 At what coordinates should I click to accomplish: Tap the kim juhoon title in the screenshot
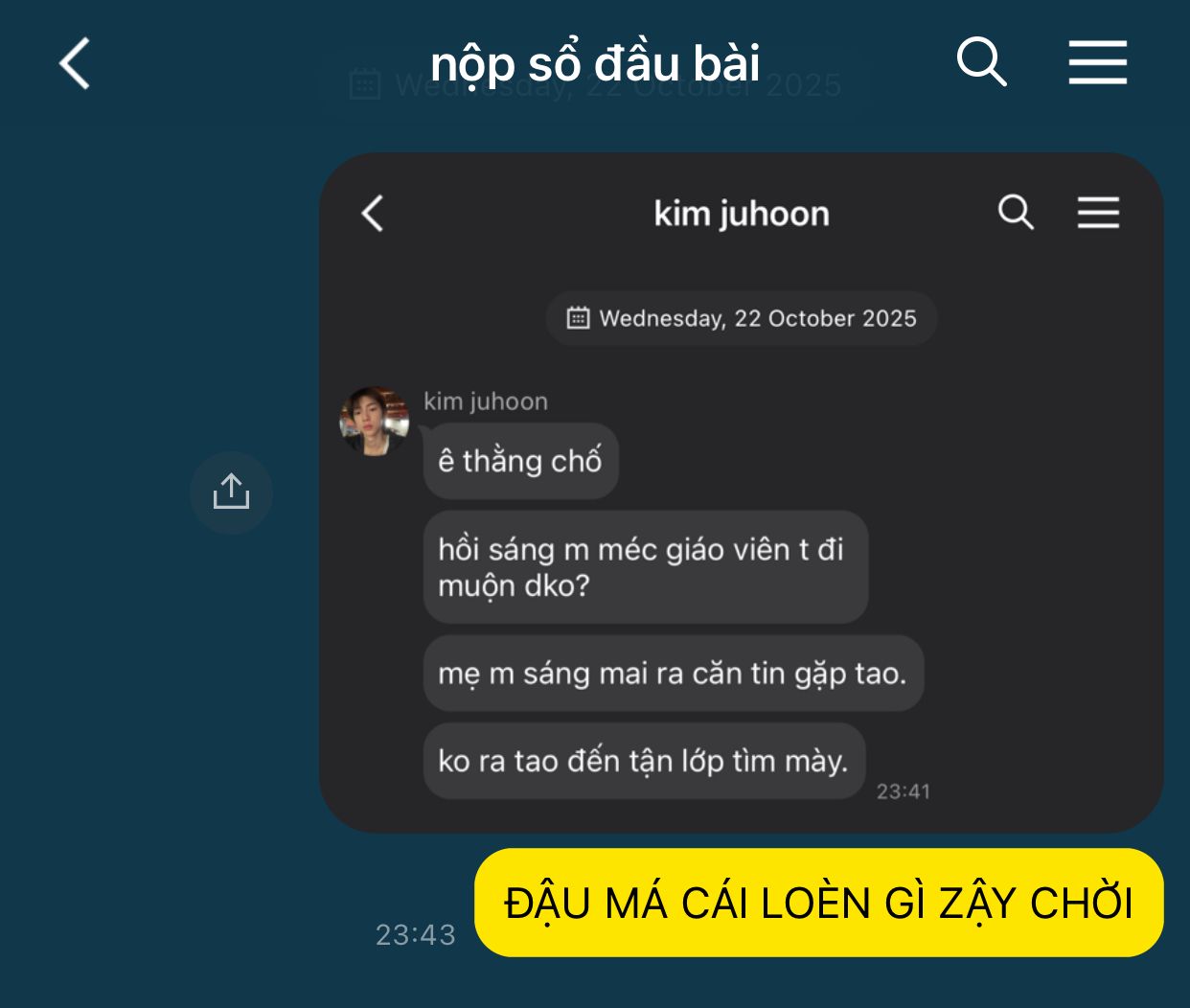click(x=742, y=213)
